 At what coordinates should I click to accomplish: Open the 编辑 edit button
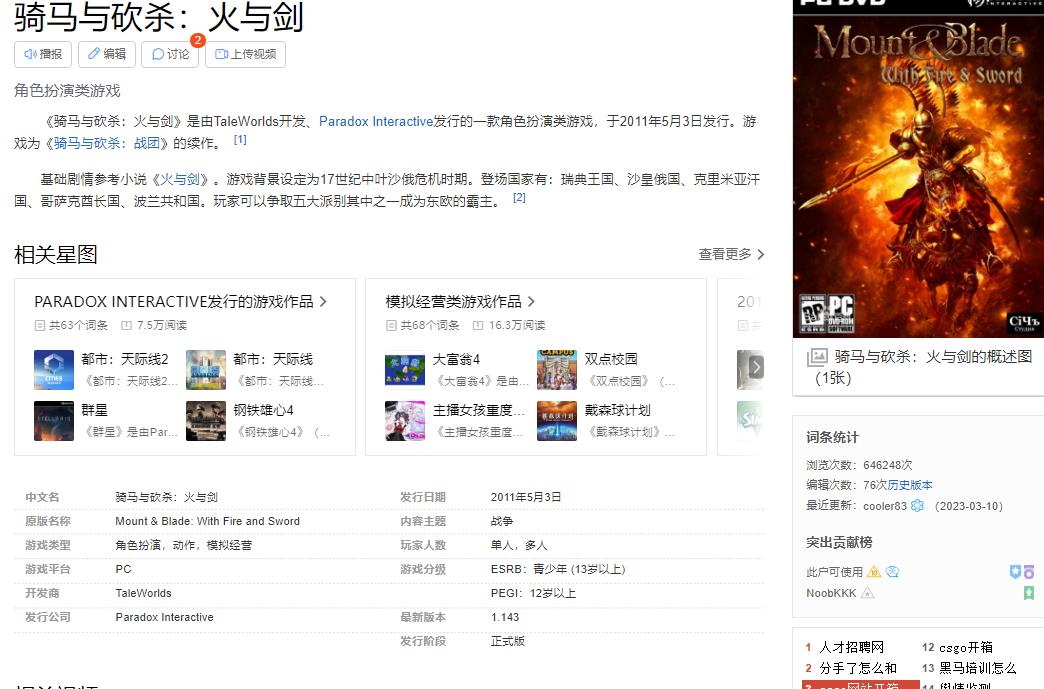point(107,54)
